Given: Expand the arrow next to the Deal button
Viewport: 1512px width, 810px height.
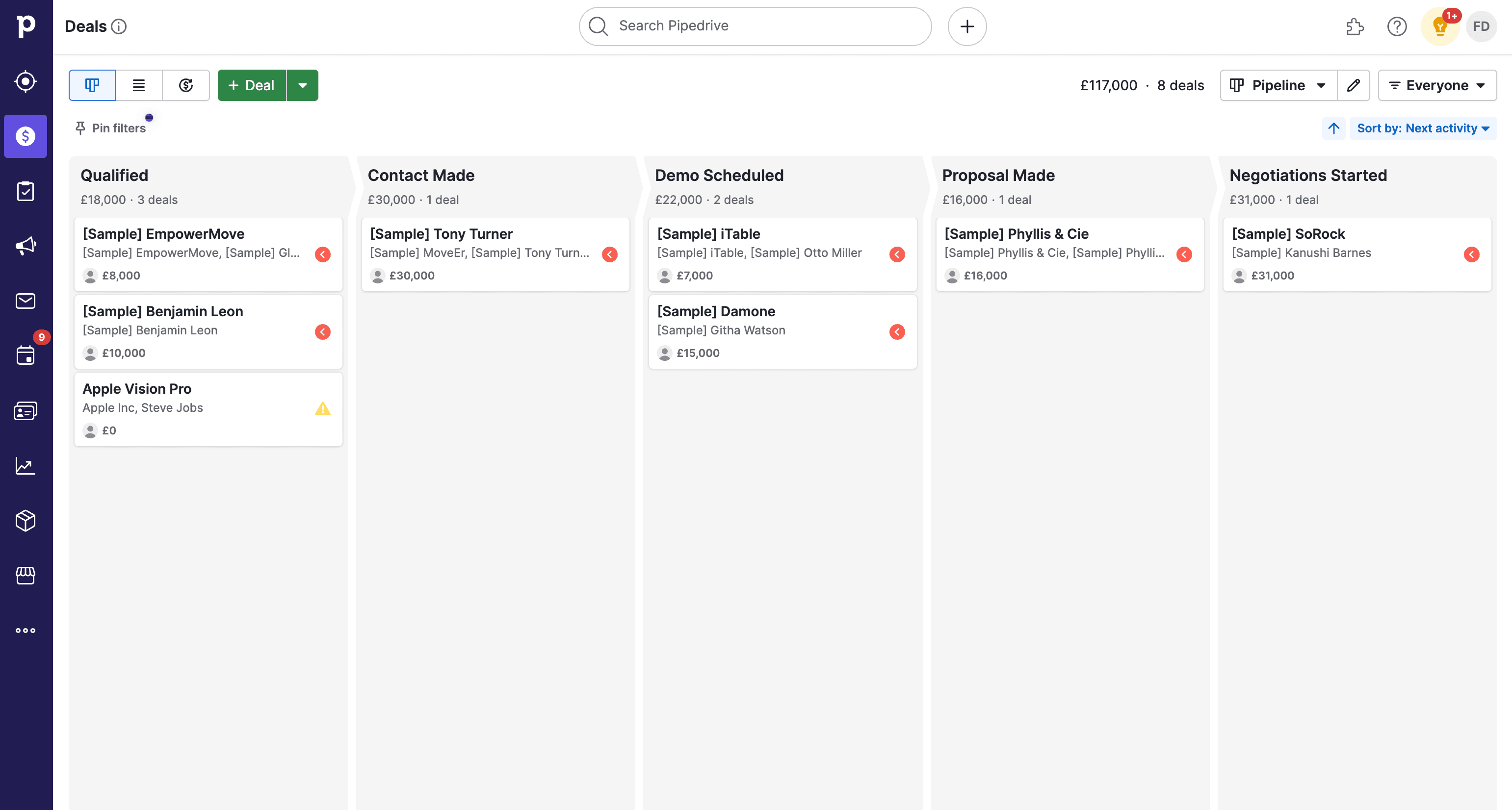Looking at the screenshot, I should (303, 85).
